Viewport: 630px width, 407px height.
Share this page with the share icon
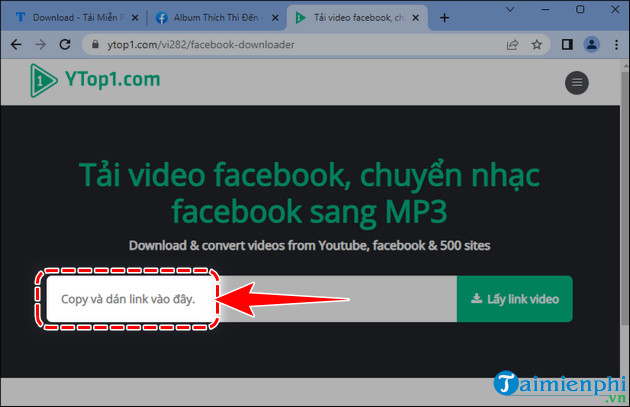tap(512, 45)
